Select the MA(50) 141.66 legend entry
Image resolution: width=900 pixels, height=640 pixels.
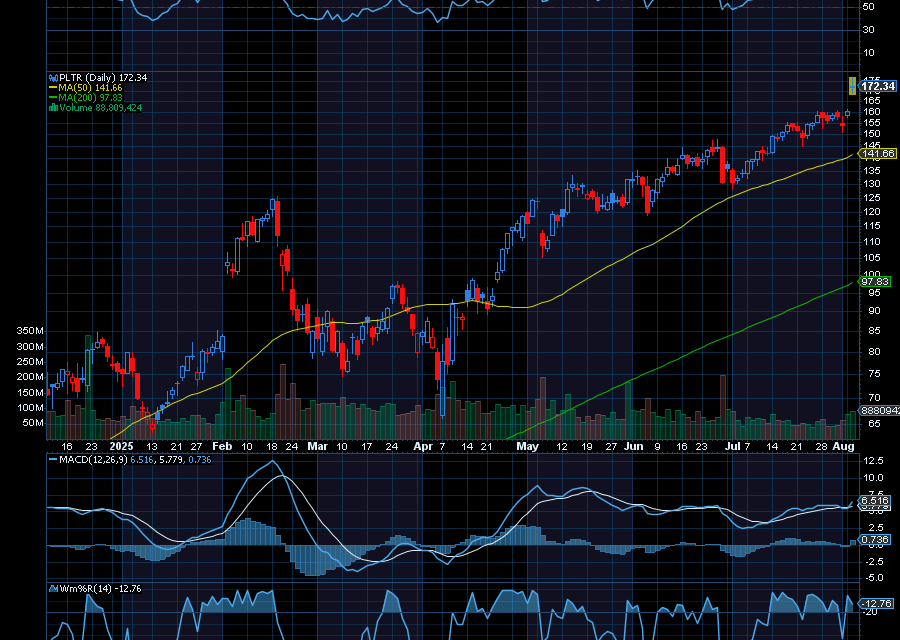(x=90, y=88)
